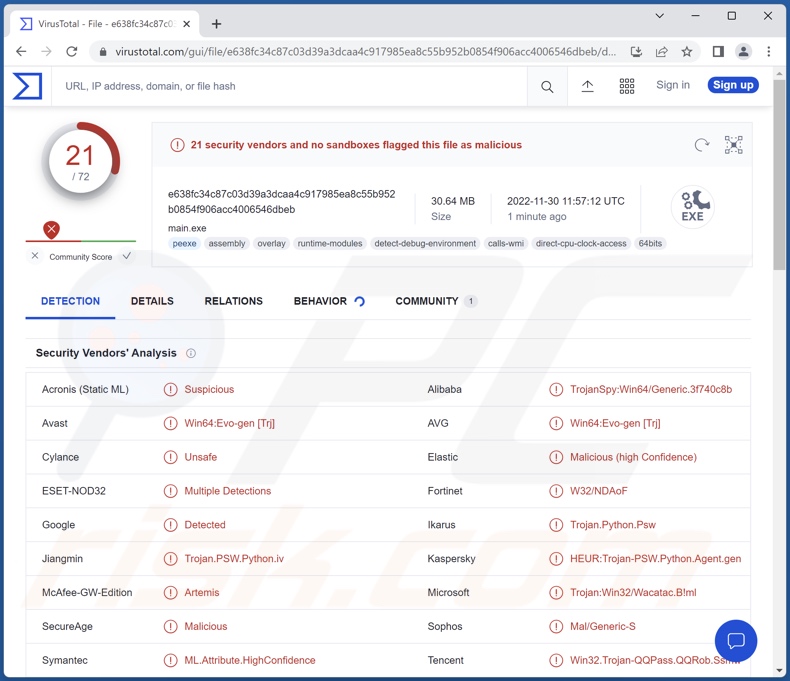Image resolution: width=790 pixels, height=681 pixels.
Task: Click the scrollbar down arrow
Action: point(779,670)
